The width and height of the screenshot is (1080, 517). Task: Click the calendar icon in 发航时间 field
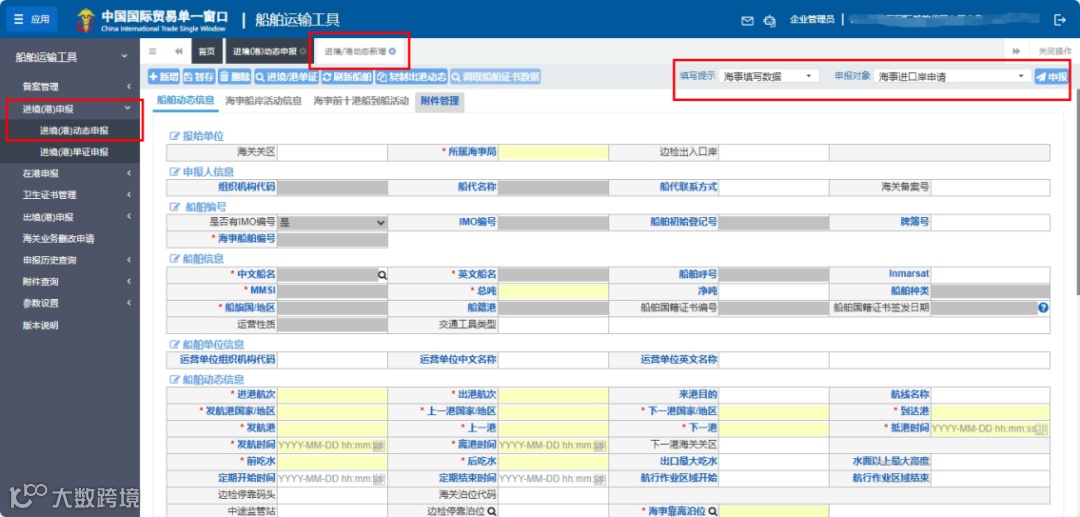[379, 446]
